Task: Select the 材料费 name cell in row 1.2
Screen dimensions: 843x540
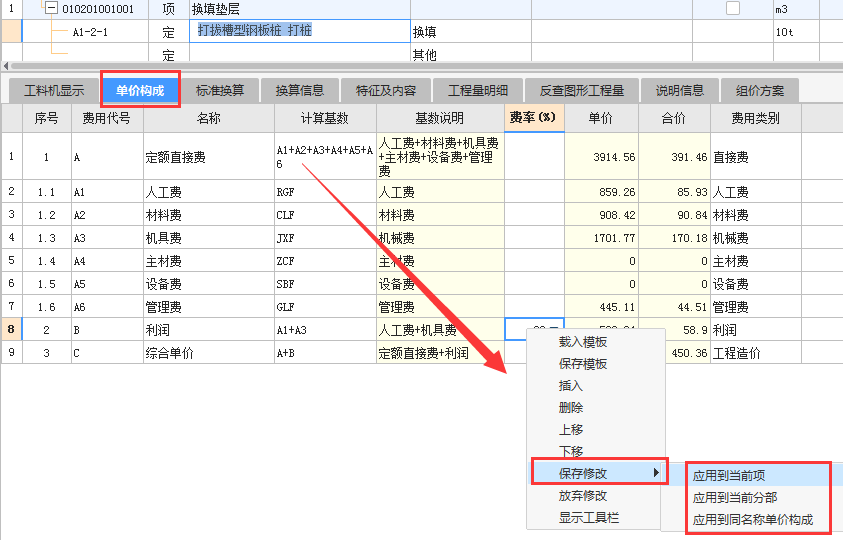Action: tap(209, 215)
